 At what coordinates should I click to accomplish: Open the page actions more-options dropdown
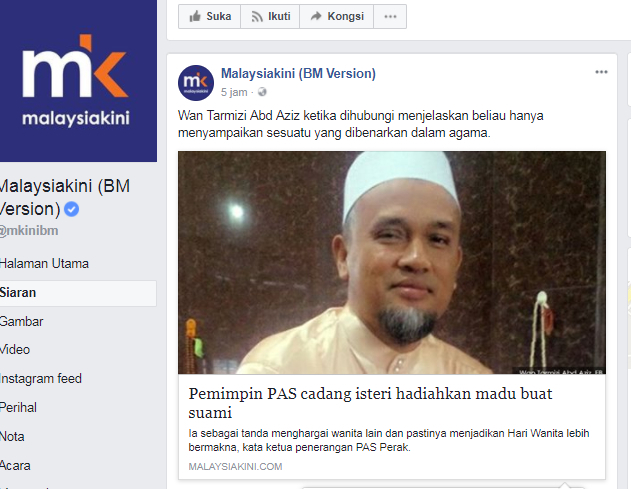pyautogui.click(x=390, y=17)
